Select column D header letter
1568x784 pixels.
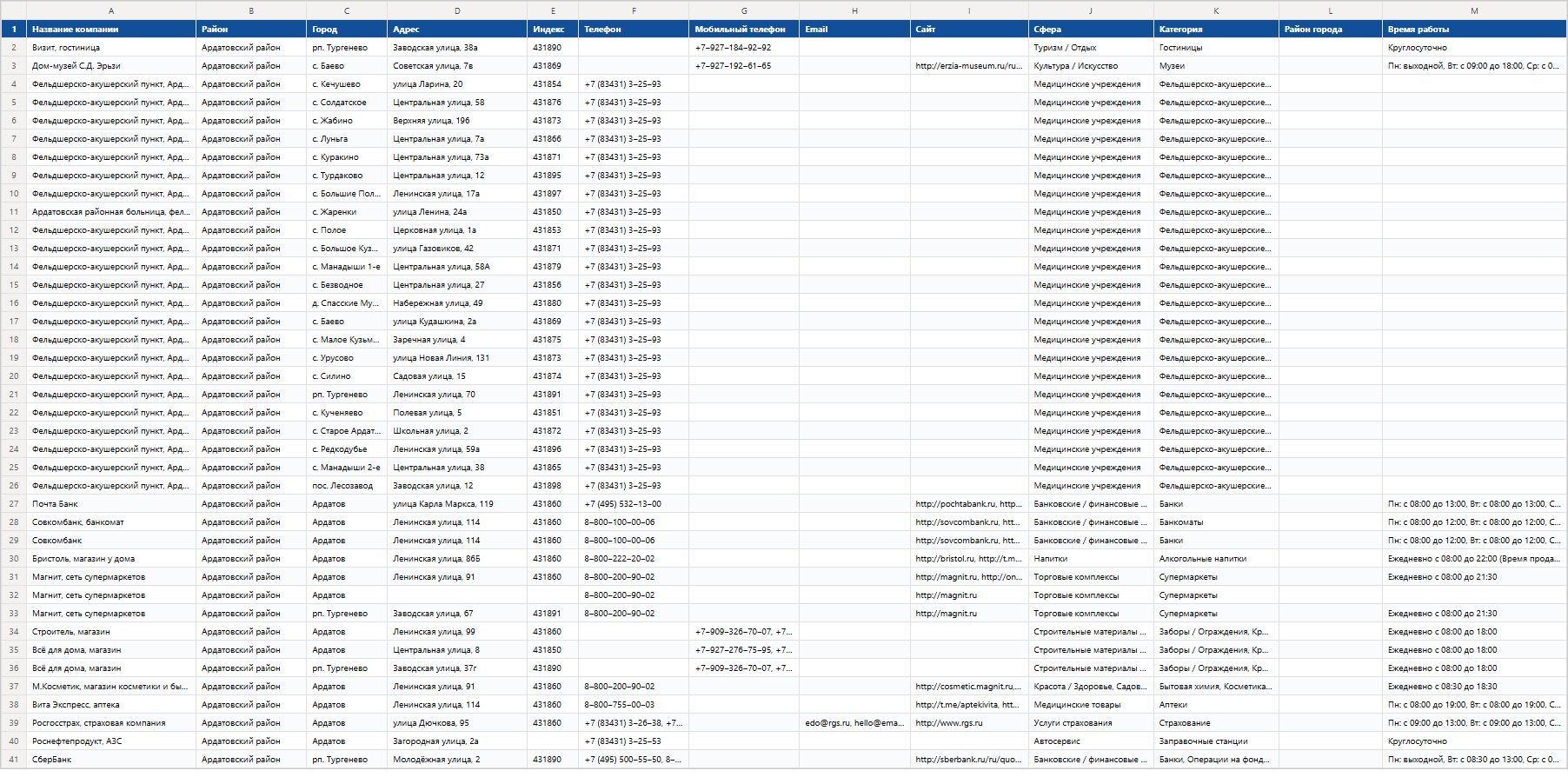tap(457, 10)
